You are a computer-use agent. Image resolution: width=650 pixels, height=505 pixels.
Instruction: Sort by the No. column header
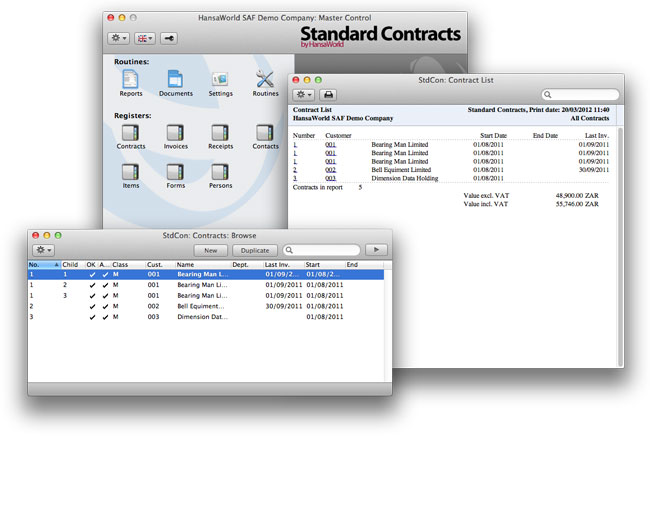pos(44,265)
